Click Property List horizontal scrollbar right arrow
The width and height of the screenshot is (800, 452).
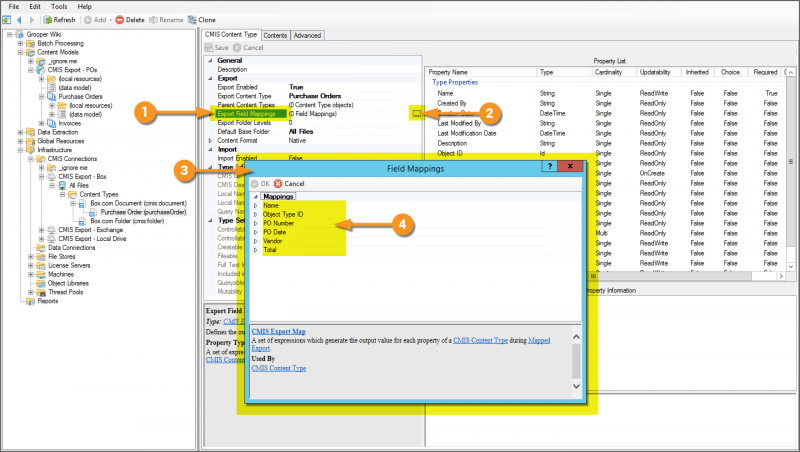pyautogui.click(x=781, y=276)
